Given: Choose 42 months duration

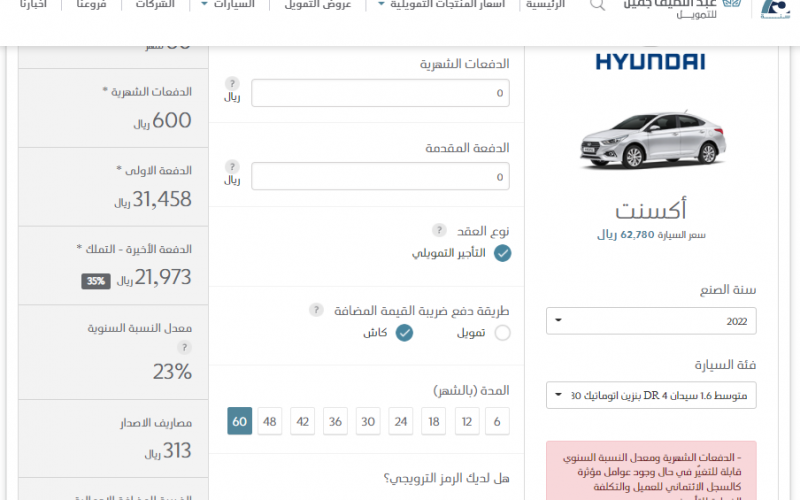Looking at the screenshot, I should (x=303, y=421).
